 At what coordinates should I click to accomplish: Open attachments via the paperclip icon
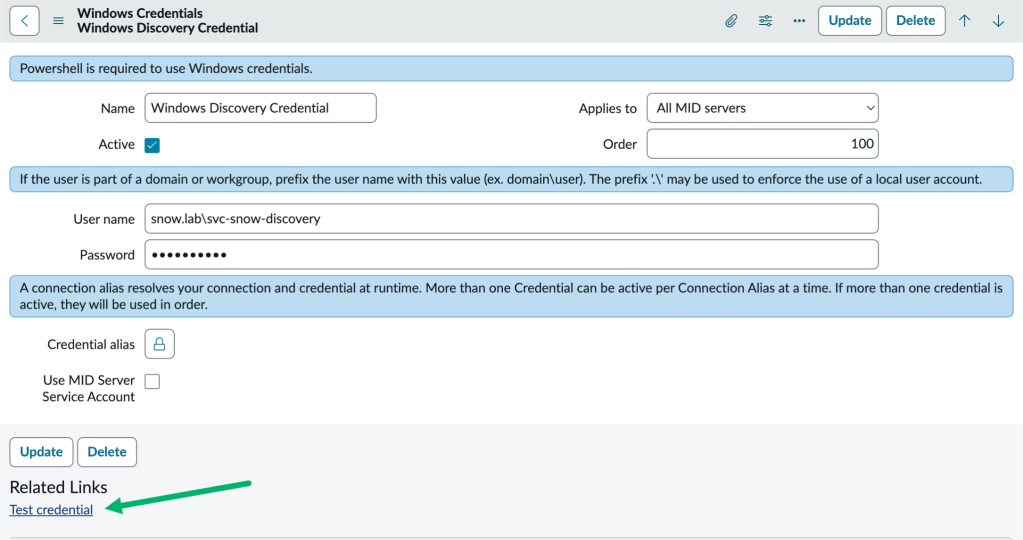pyautogui.click(x=731, y=21)
